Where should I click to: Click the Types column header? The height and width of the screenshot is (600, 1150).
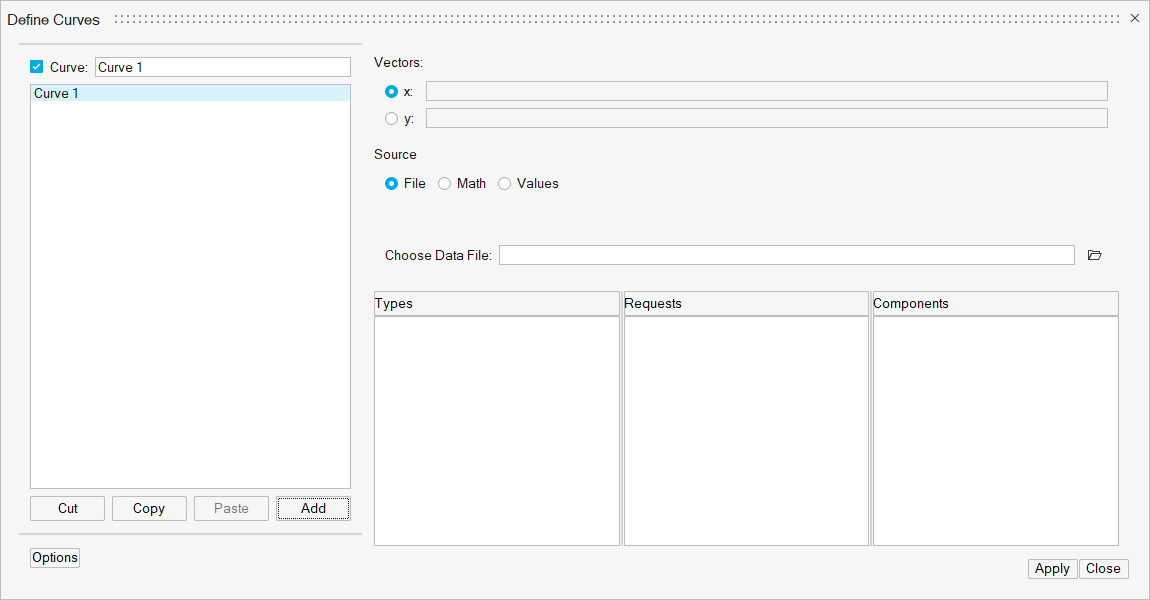(x=496, y=304)
